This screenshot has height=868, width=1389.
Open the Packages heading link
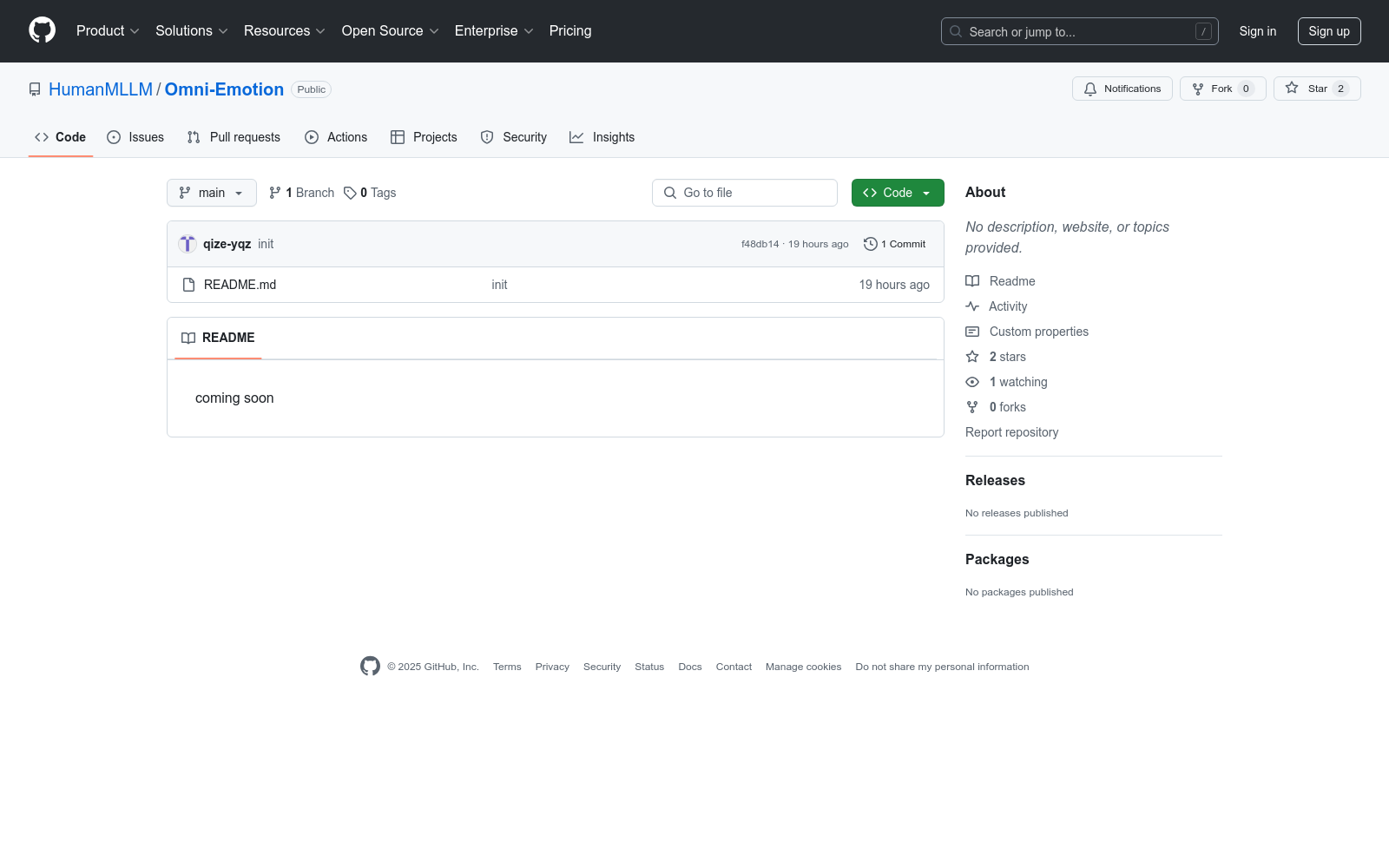point(997,560)
